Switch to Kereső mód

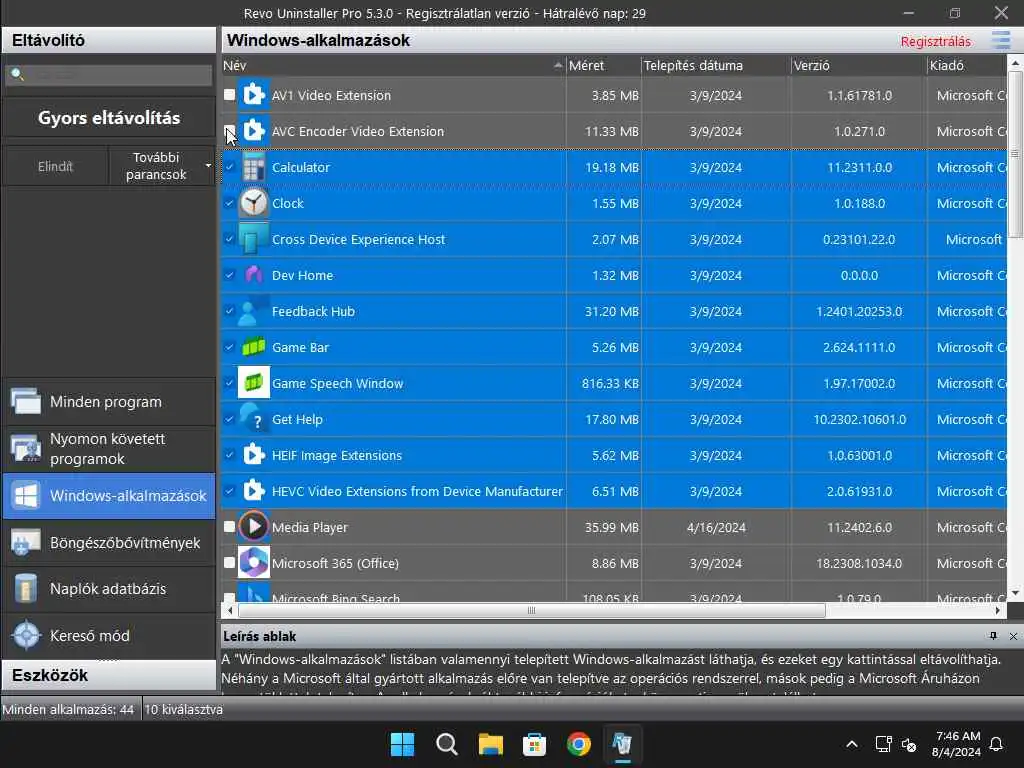[109, 635]
